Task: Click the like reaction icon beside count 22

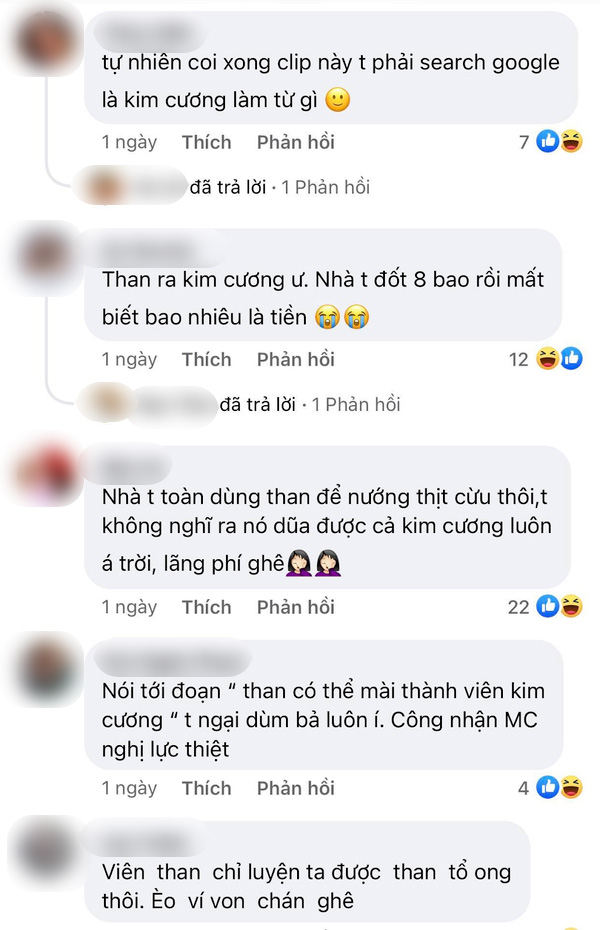Action: tap(548, 606)
